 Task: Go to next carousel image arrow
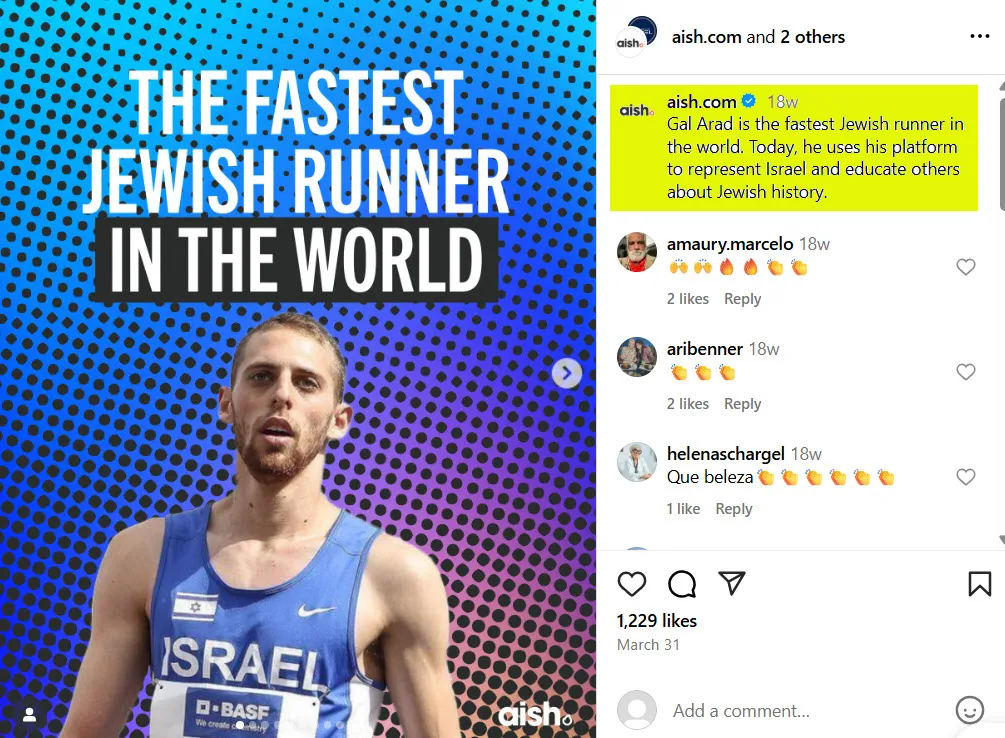567,373
